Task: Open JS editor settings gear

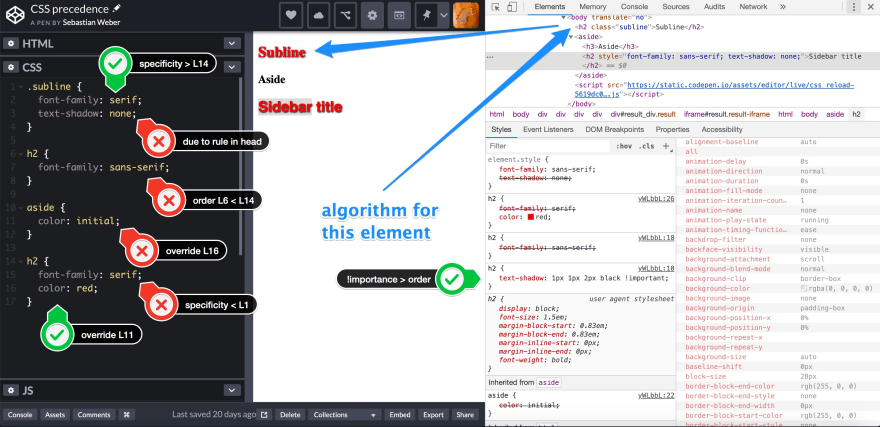Action: click(11, 391)
